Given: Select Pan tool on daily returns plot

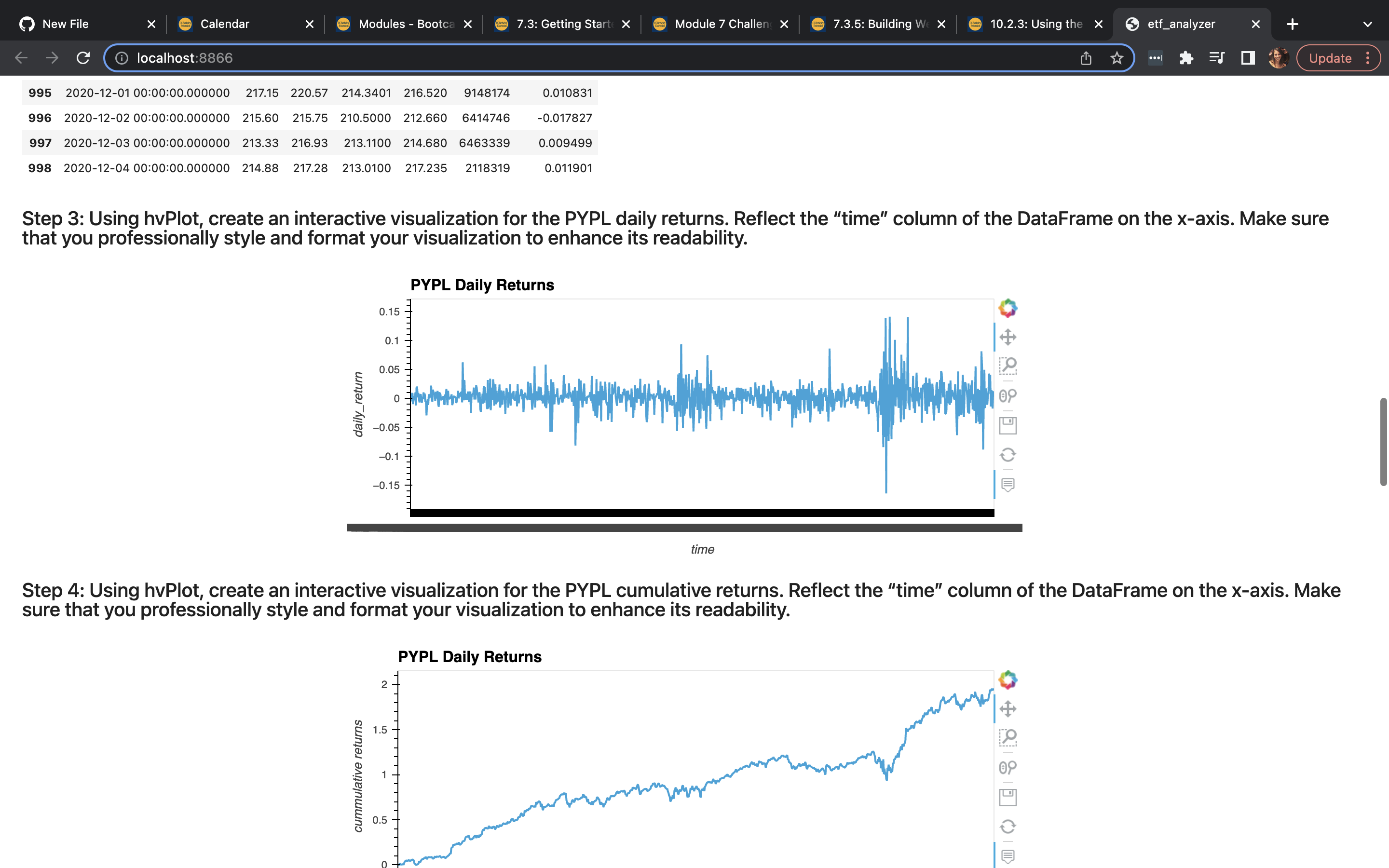Looking at the screenshot, I should [x=1008, y=337].
